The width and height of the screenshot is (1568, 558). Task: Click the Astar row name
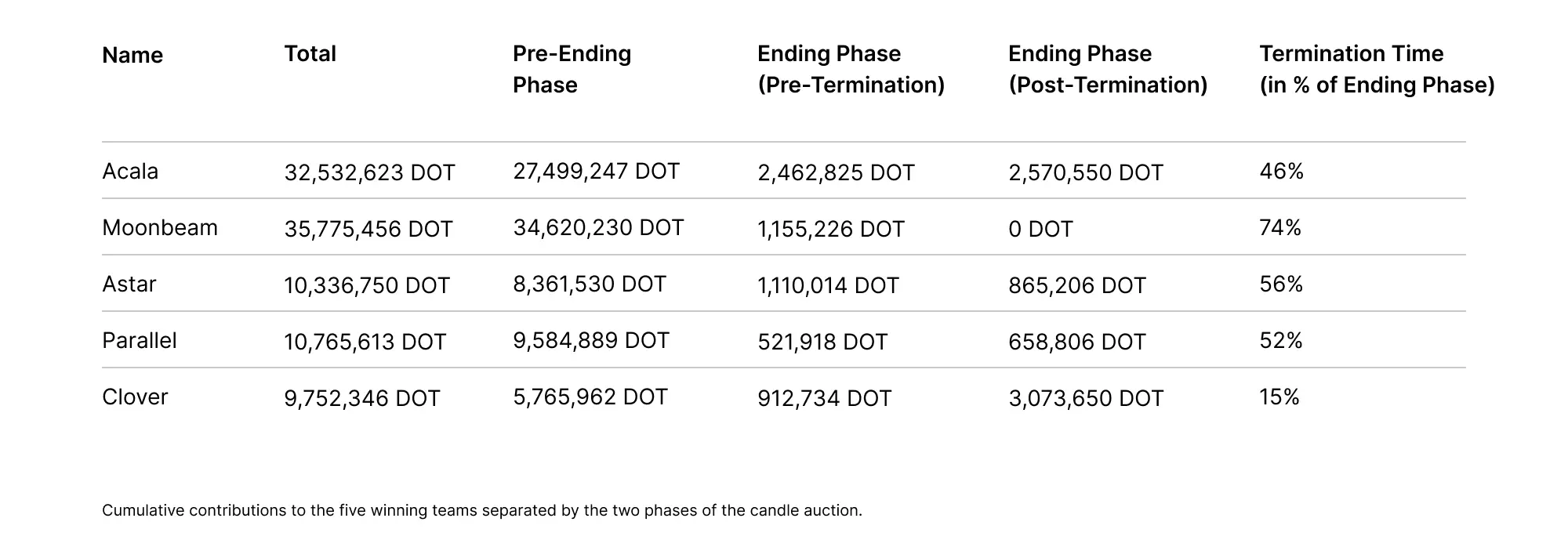click(129, 284)
